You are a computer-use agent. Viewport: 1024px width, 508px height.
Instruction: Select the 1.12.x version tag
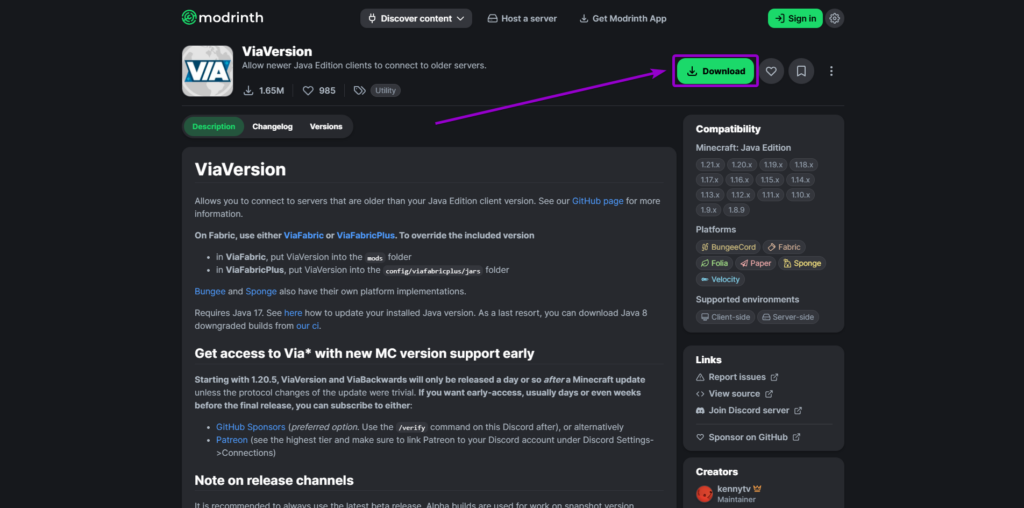coord(741,195)
